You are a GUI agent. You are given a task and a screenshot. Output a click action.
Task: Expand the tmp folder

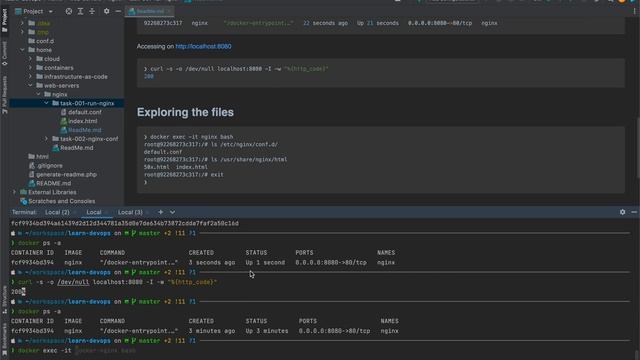click(22, 32)
